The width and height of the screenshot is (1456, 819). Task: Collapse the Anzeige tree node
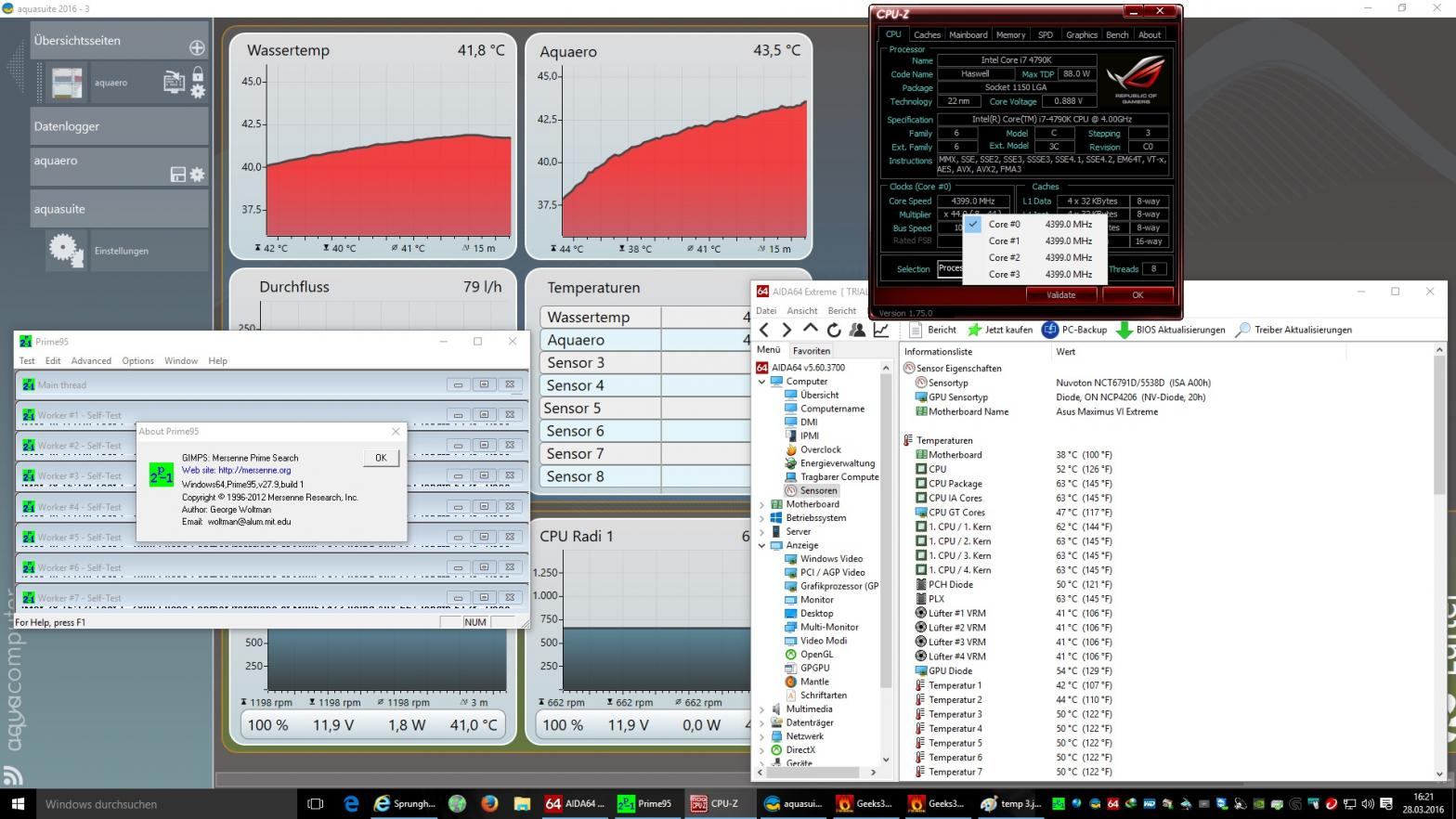click(762, 545)
